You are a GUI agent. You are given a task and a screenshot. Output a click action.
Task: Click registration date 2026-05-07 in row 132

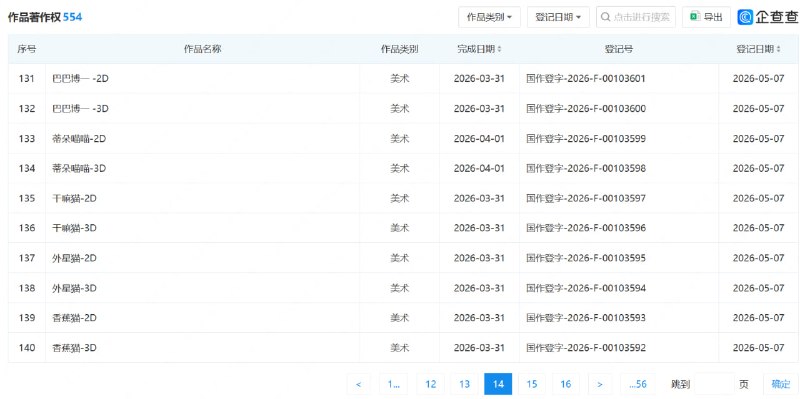(x=759, y=109)
